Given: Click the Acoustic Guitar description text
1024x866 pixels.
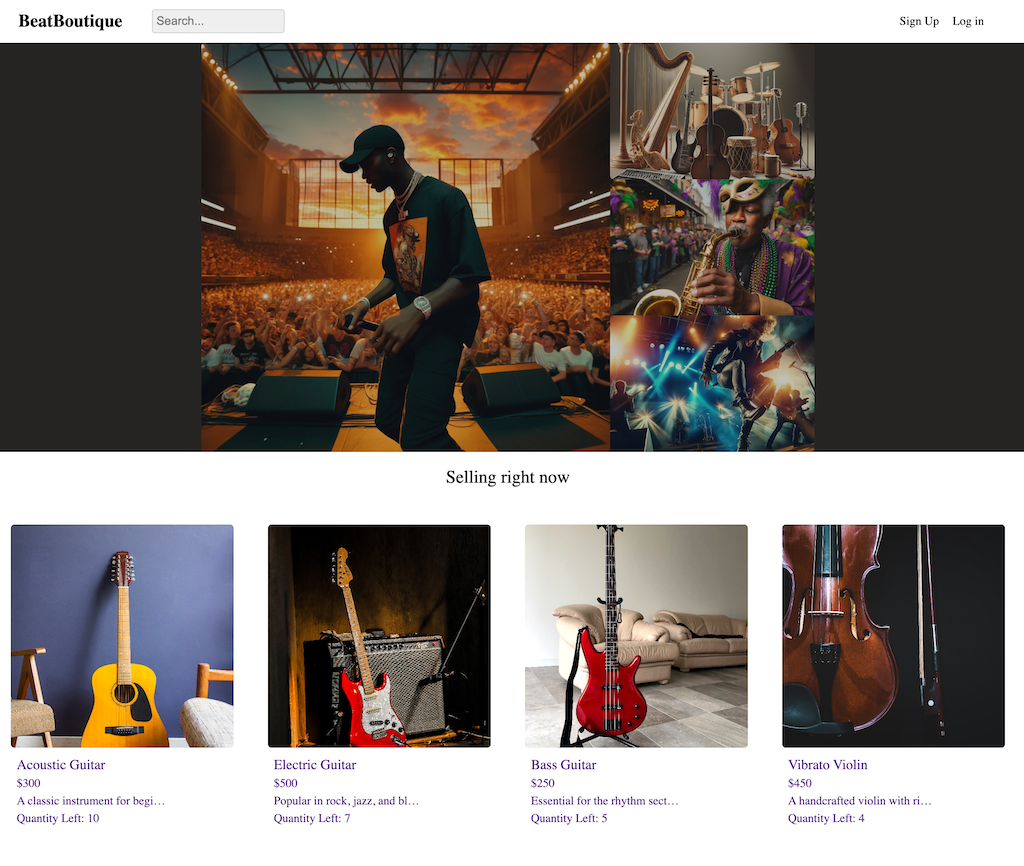Looking at the screenshot, I should click(91, 801).
